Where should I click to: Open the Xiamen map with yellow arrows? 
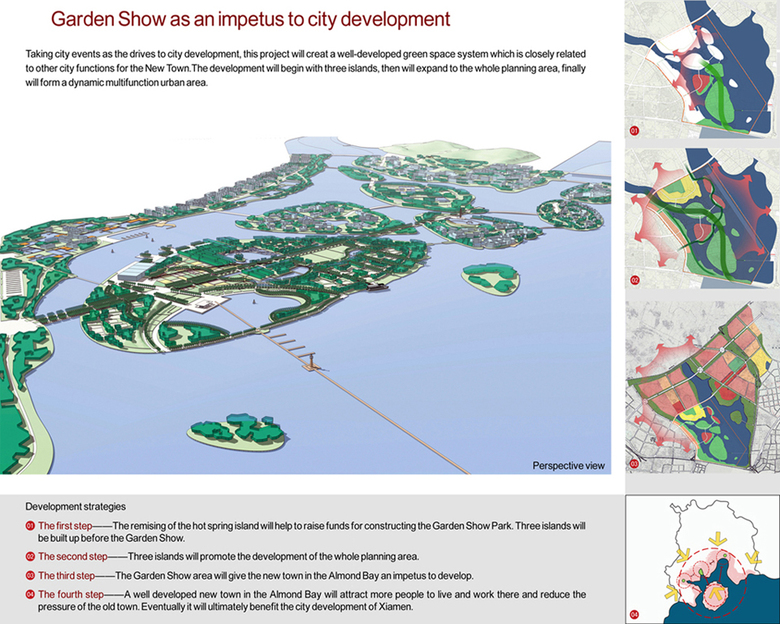click(x=701, y=558)
